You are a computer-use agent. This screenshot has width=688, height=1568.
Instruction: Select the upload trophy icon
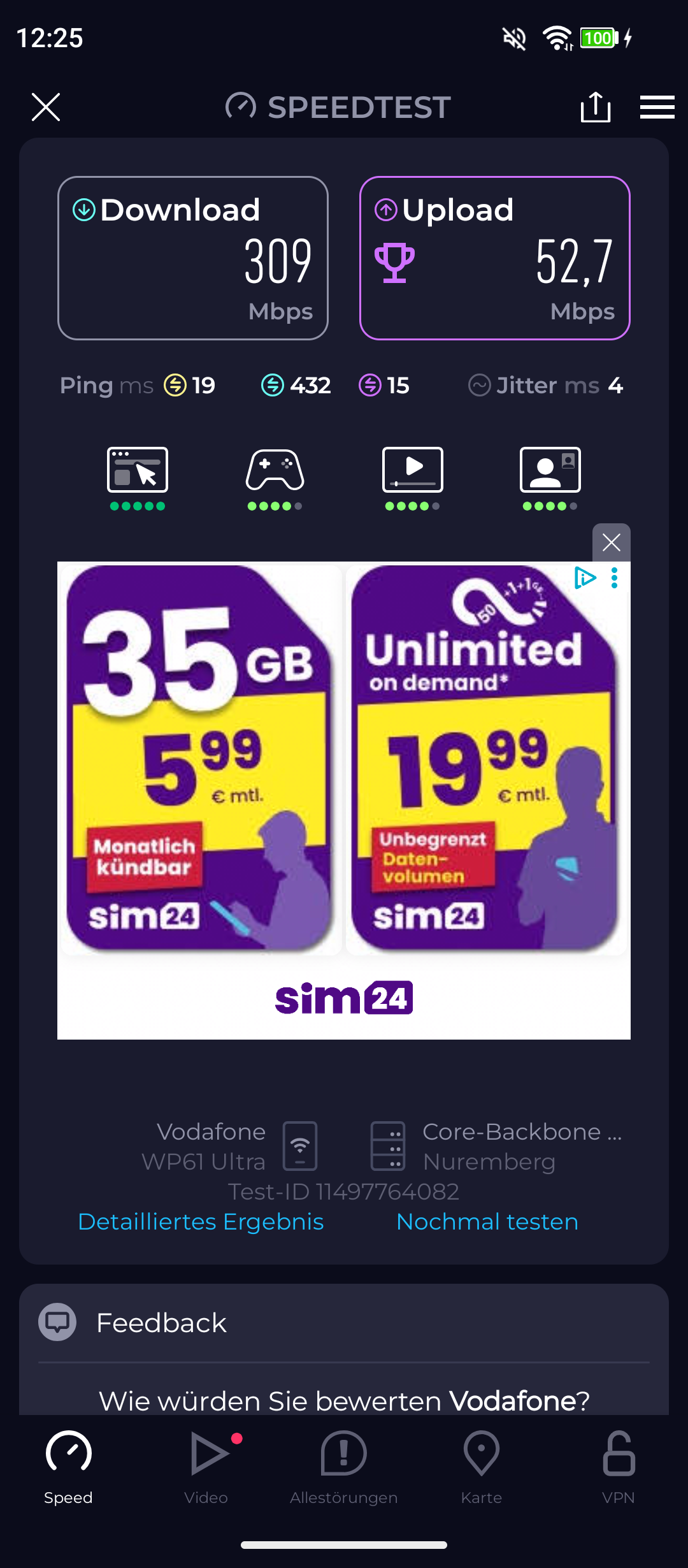(394, 263)
